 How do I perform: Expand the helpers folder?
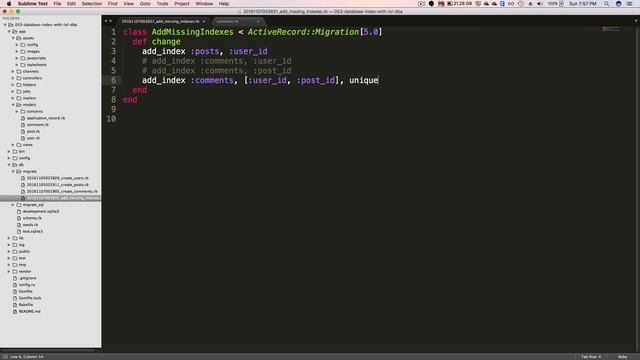pos(13,84)
